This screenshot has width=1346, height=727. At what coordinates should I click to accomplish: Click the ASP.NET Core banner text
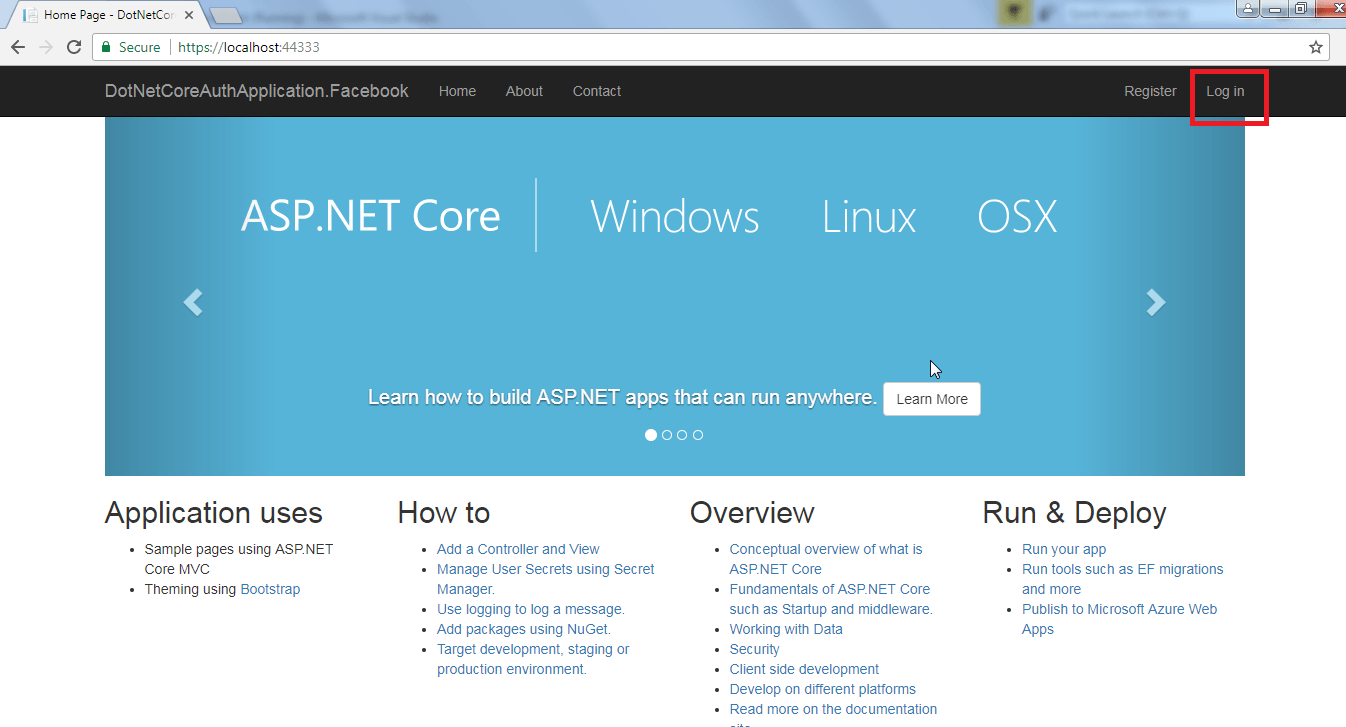coord(370,216)
